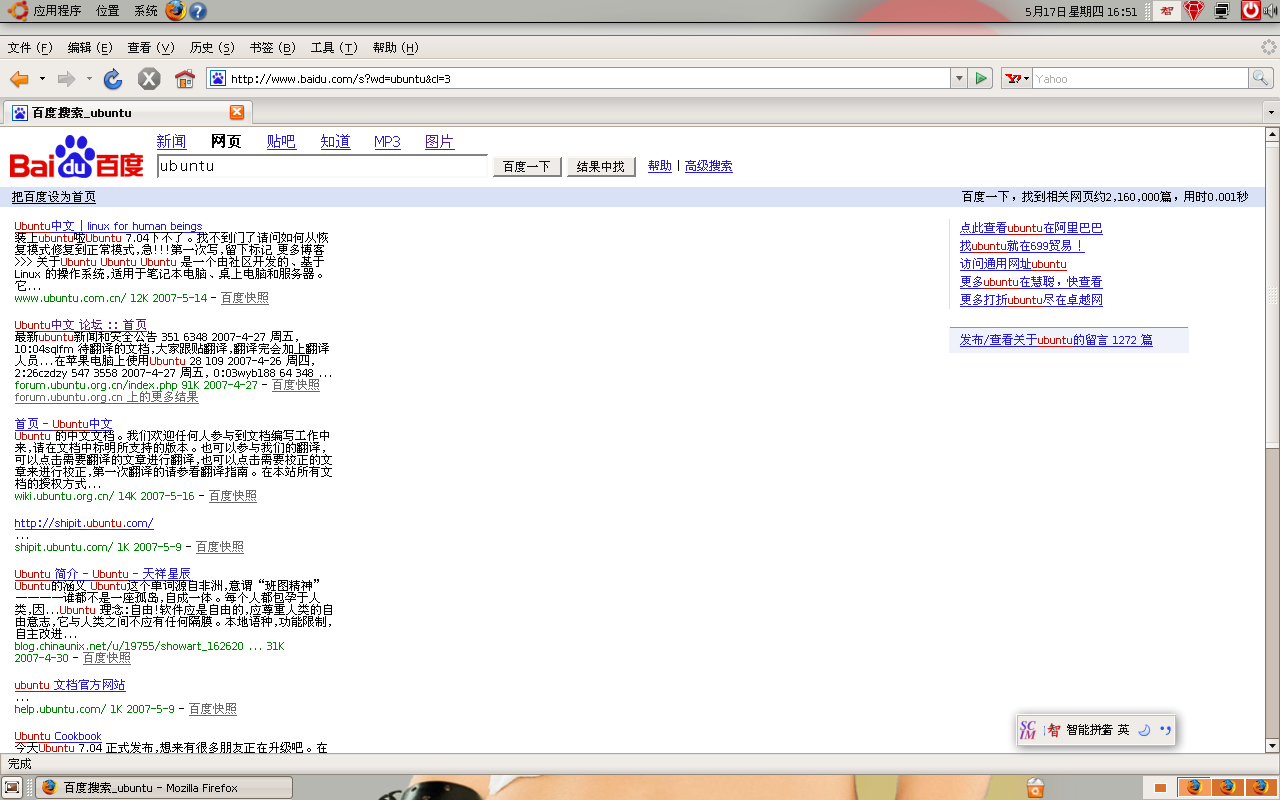Go back using the Back arrow
The image size is (1280, 800).
tap(19, 79)
